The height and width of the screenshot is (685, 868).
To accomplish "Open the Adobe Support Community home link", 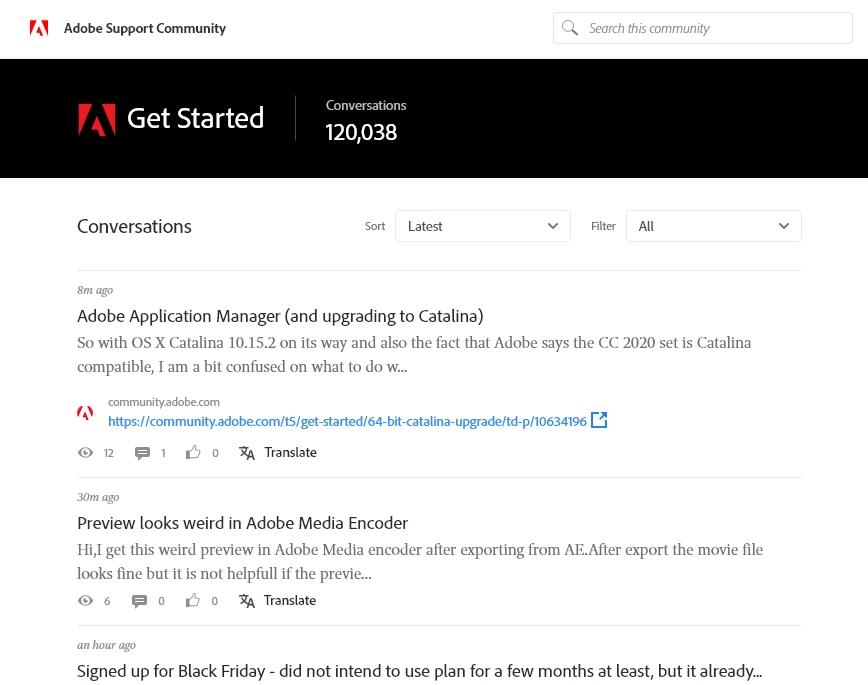I will coord(144,28).
